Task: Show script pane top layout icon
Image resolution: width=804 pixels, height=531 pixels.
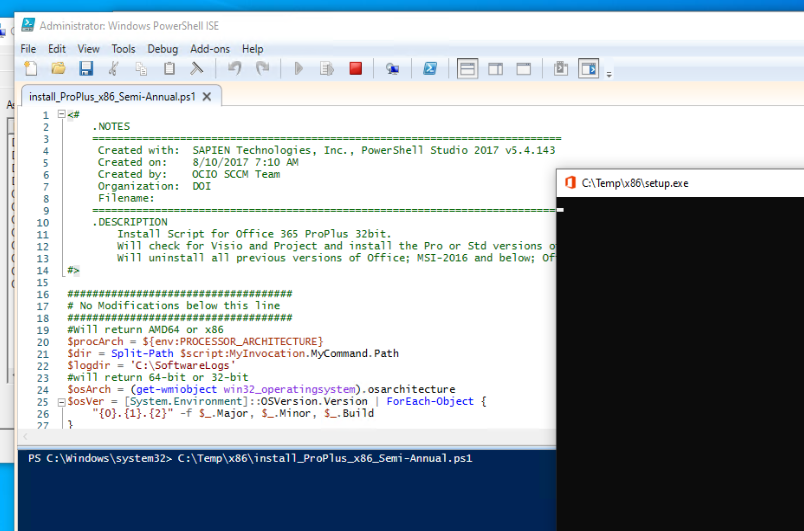Action: pos(467,68)
